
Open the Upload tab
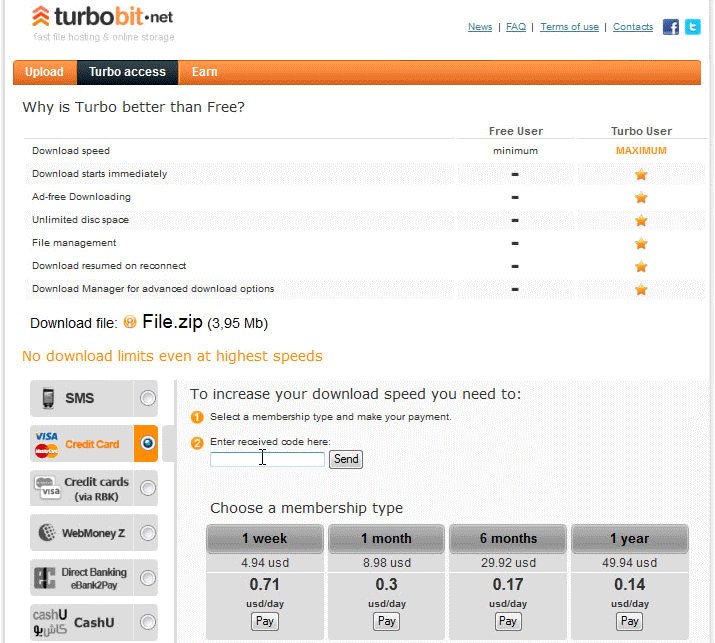[x=44, y=72]
